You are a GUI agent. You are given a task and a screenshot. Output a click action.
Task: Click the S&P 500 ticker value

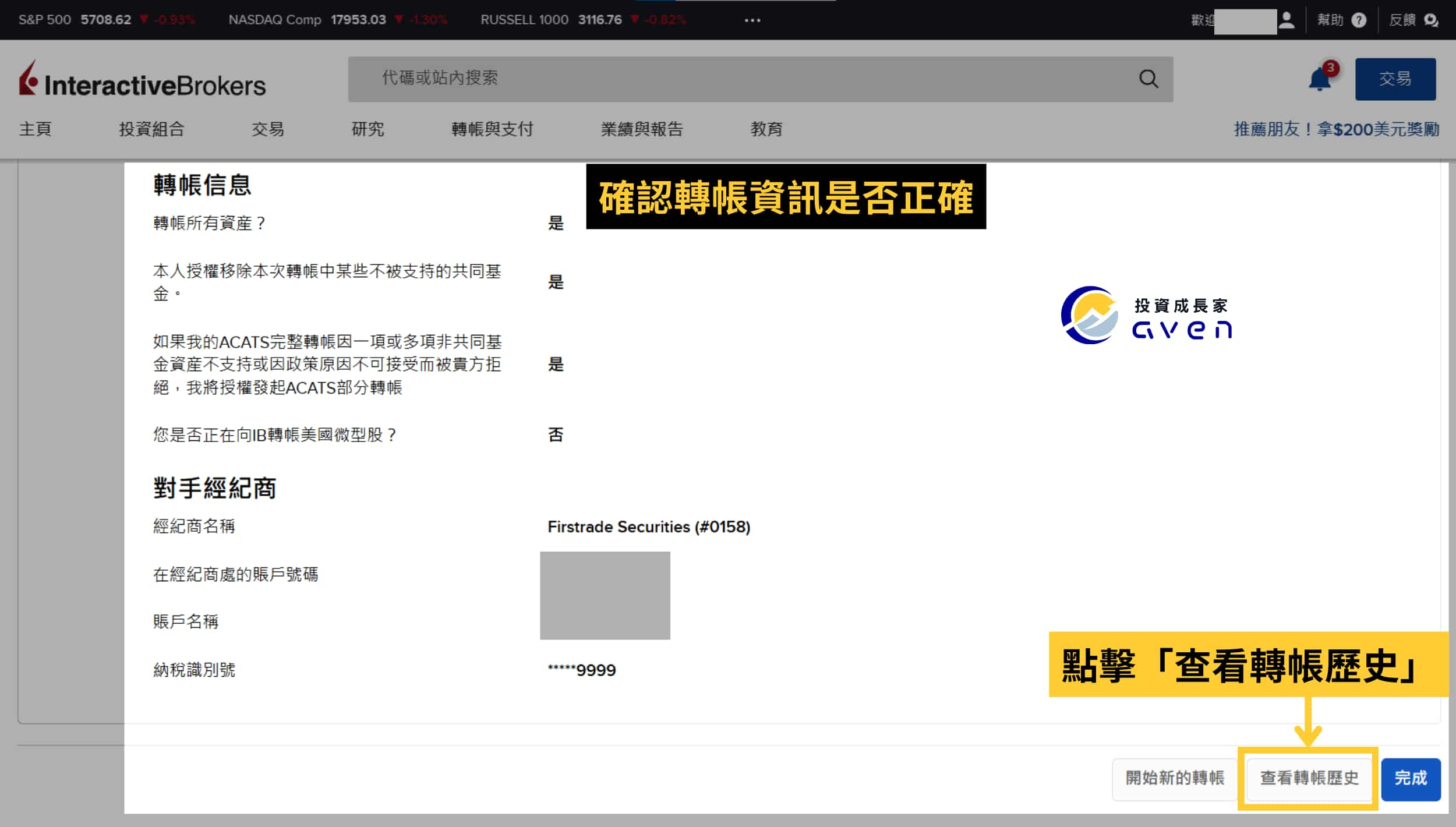106,20
